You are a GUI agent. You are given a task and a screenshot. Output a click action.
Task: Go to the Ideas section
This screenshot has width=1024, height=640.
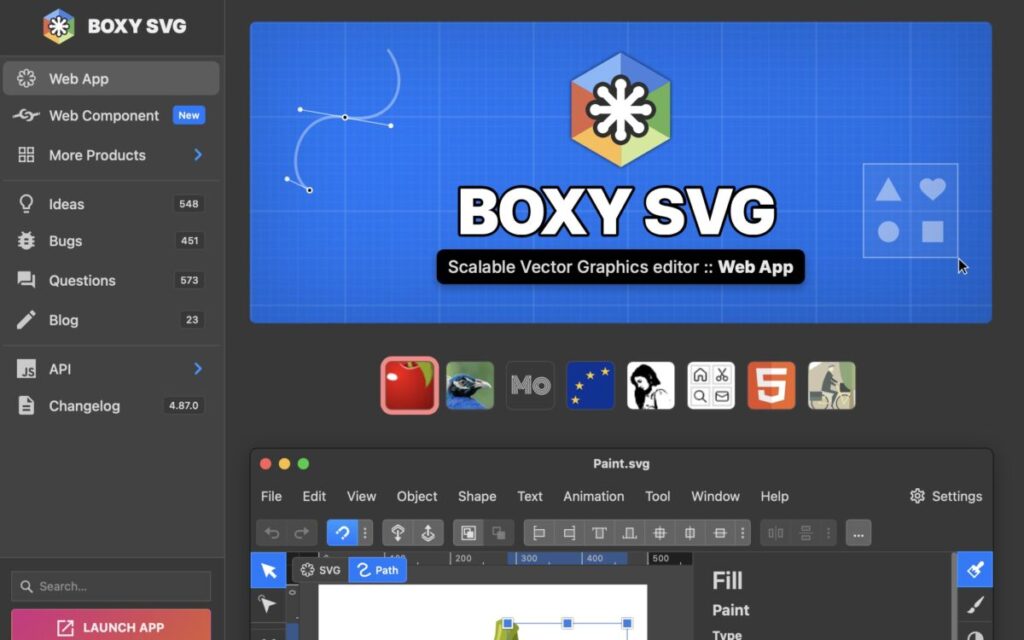67,204
